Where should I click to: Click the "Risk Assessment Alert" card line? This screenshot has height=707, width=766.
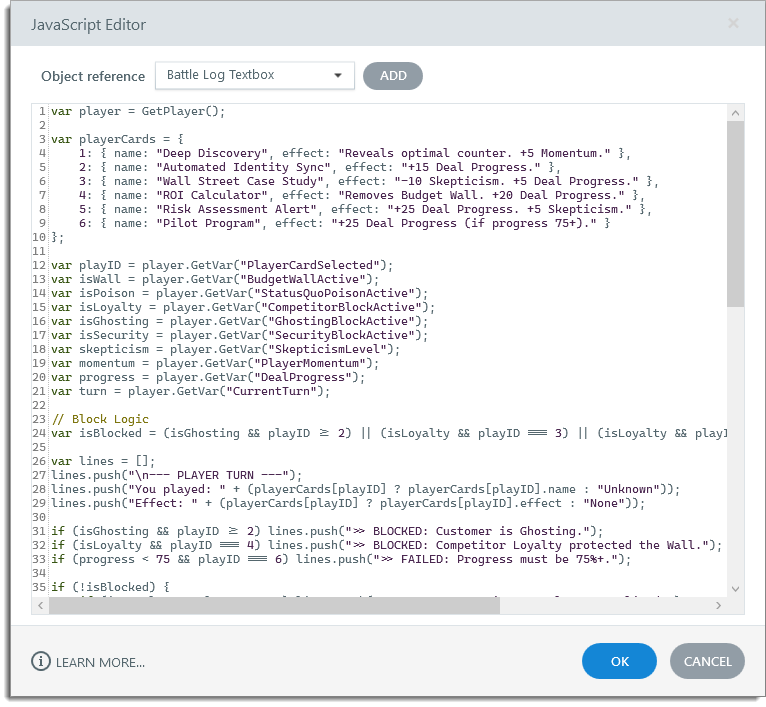click(x=365, y=210)
